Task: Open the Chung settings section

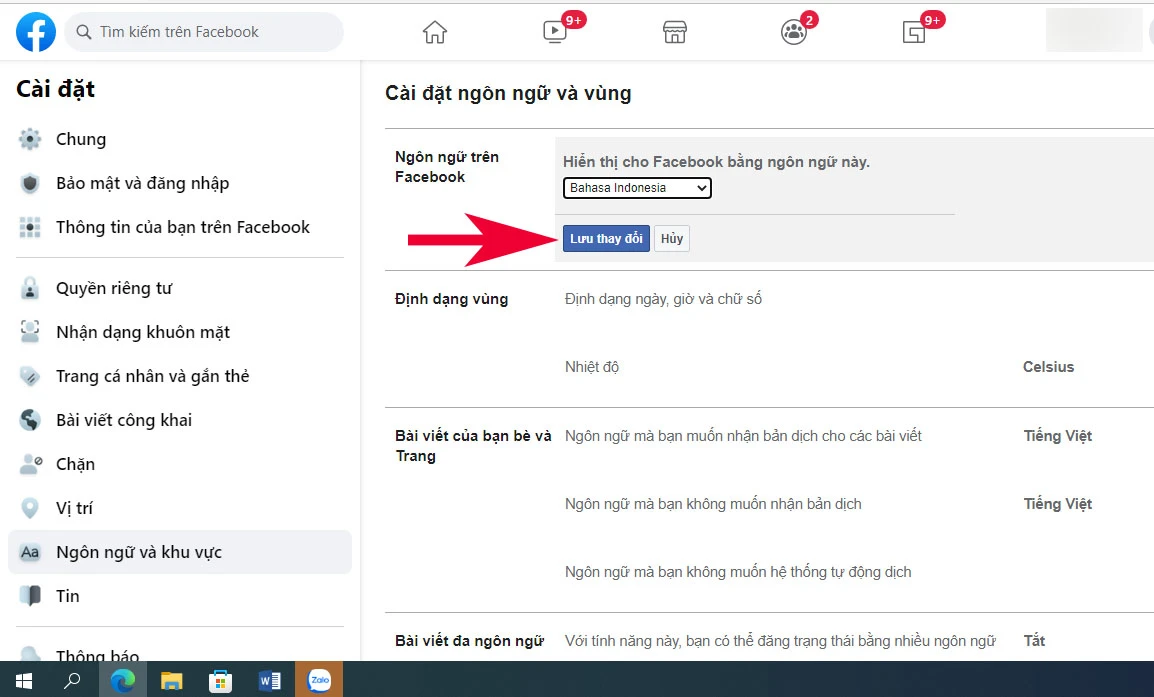Action: [80, 139]
